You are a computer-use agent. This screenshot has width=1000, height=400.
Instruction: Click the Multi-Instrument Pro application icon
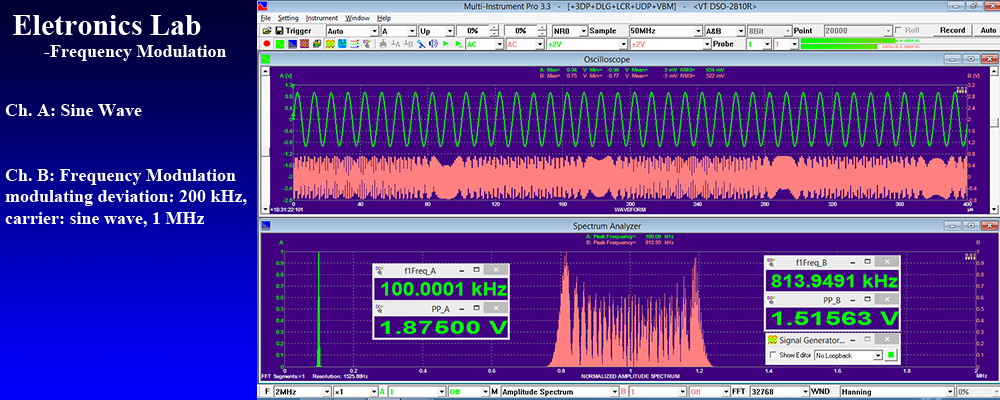[263, 6]
